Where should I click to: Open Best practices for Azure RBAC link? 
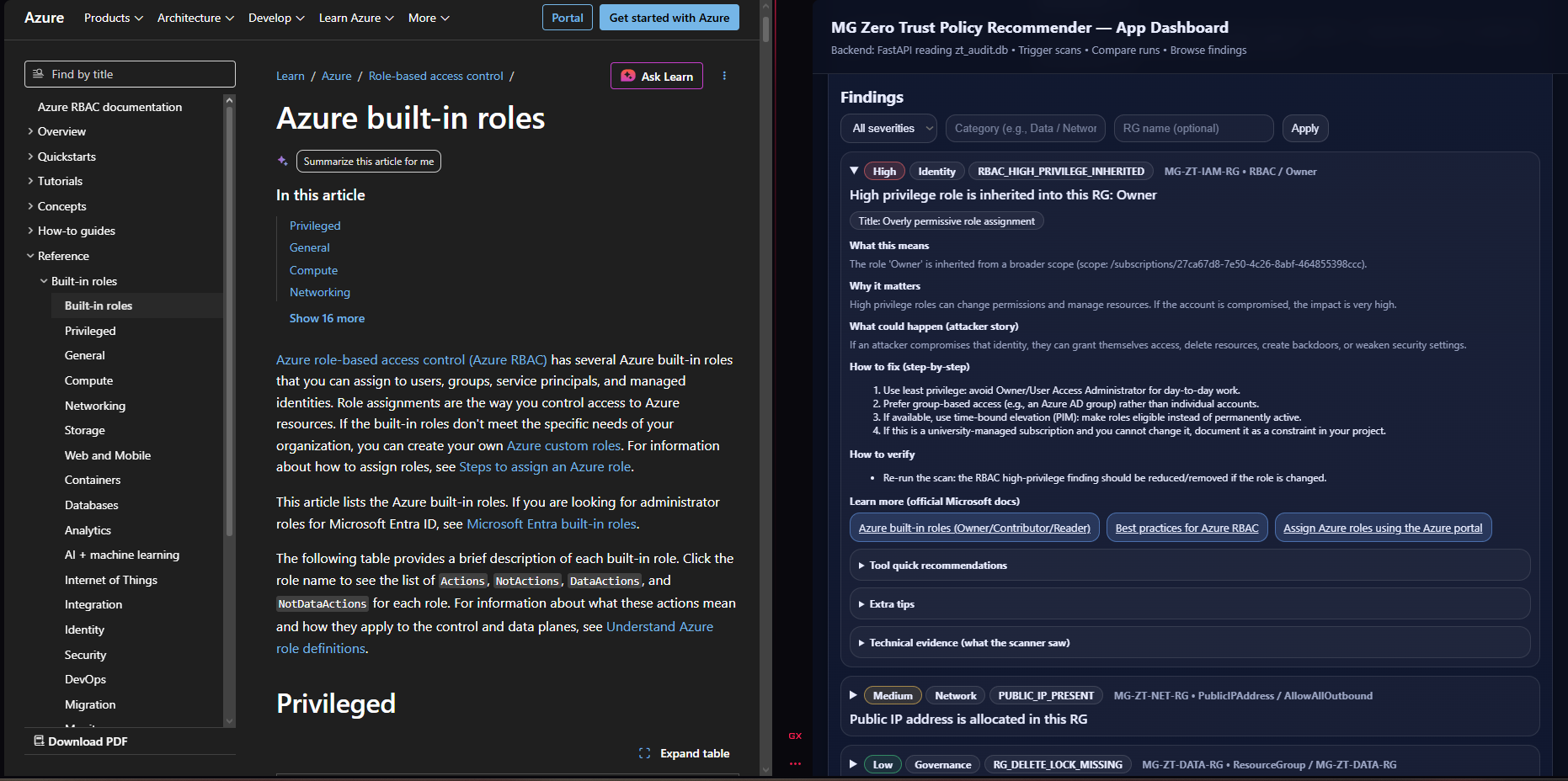(x=1187, y=528)
